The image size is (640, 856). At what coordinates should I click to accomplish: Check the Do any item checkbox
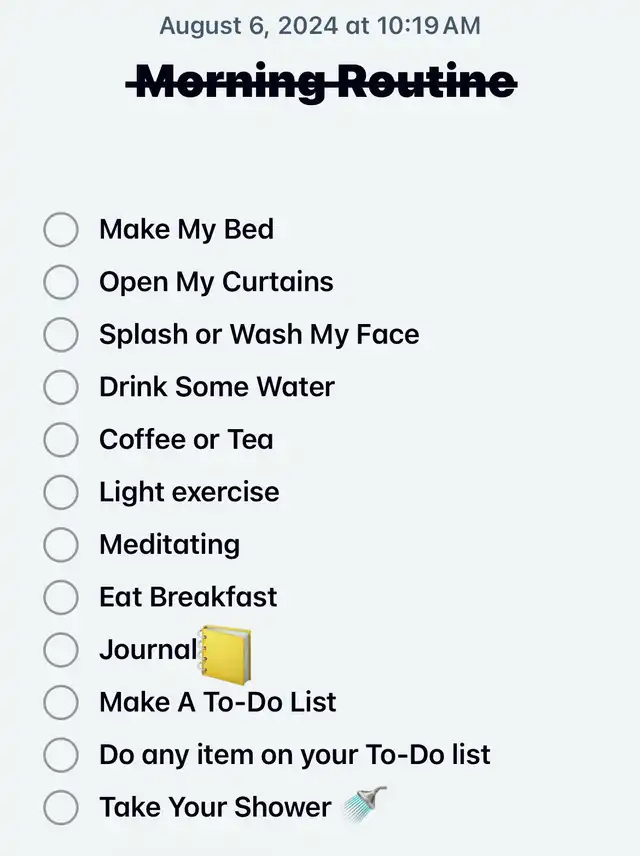[x=61, y=755]
